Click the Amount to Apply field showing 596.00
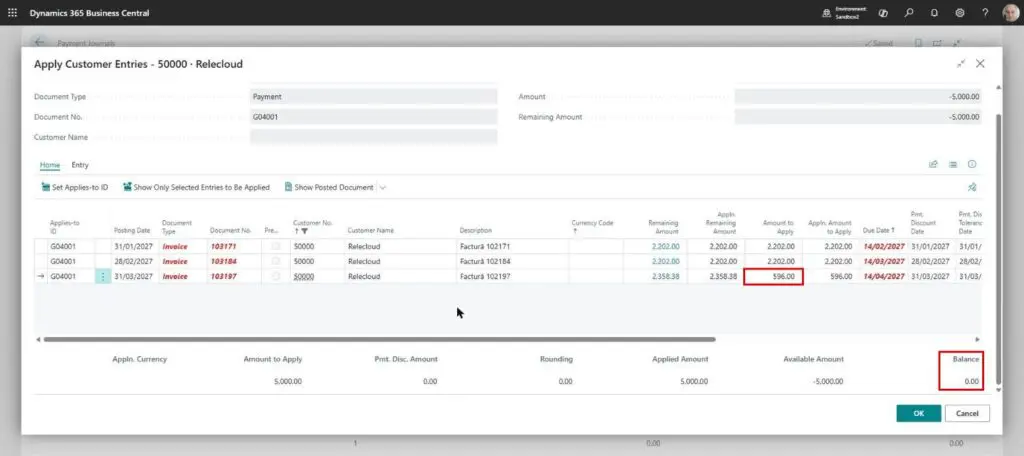Image resolution: width=1024 pixels, height=456 pixels. click(x=773, y=276)
